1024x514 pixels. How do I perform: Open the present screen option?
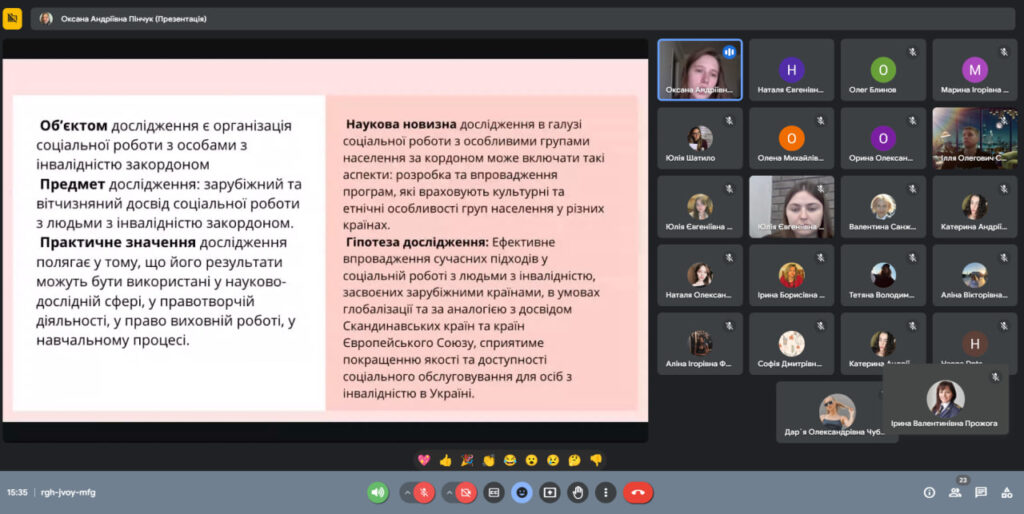coord(550,492)
